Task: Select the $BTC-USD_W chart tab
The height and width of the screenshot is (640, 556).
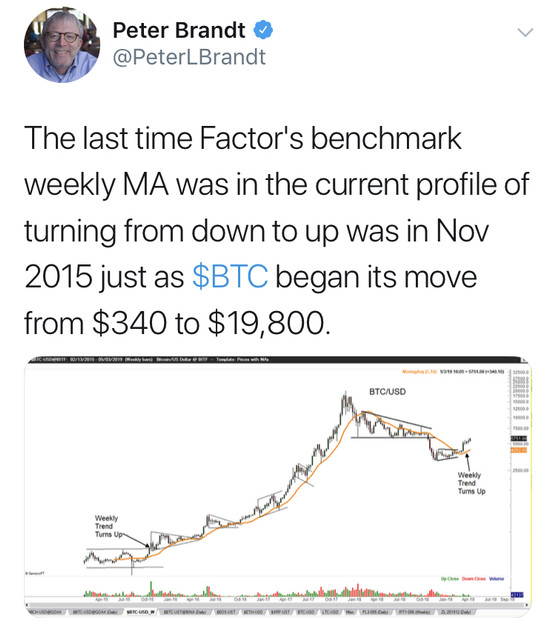Action: [141, 612]
